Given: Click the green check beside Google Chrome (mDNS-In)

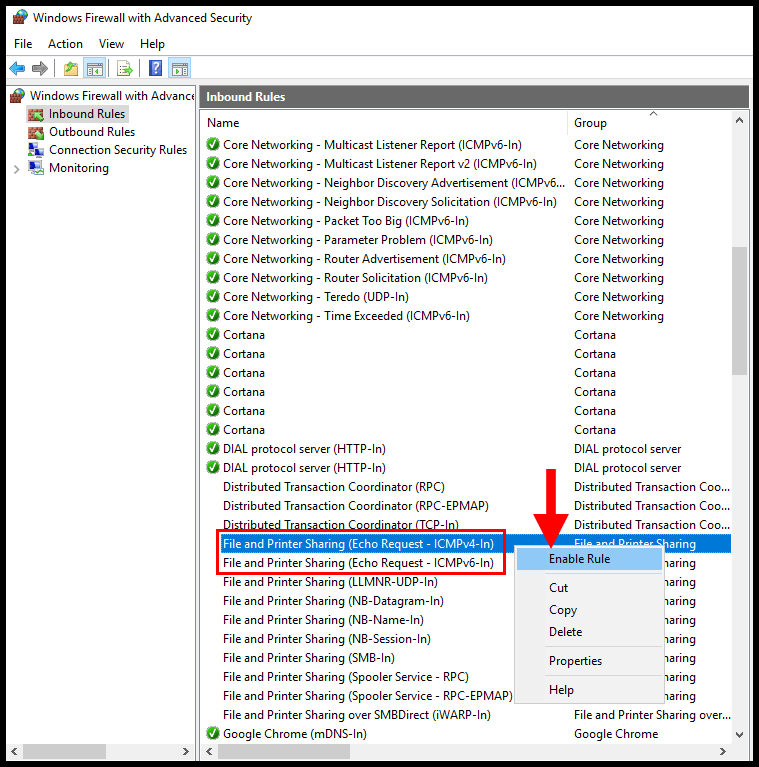Looking at the screenshot, I should 213,733.
